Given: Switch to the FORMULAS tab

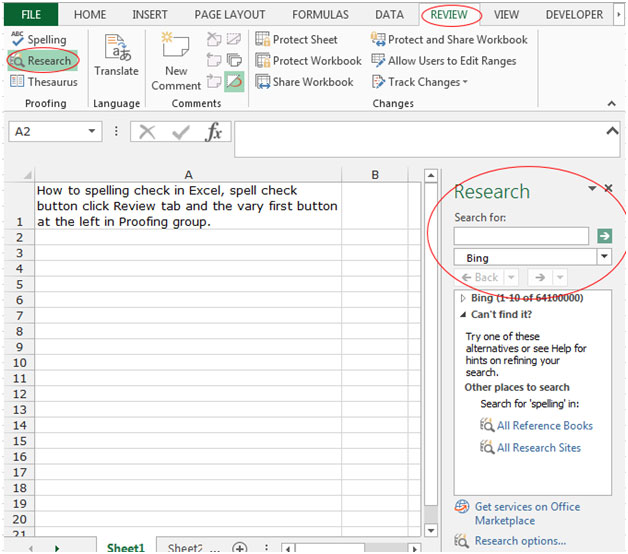Looking at the screenshot, I should [x=320, y=15].
